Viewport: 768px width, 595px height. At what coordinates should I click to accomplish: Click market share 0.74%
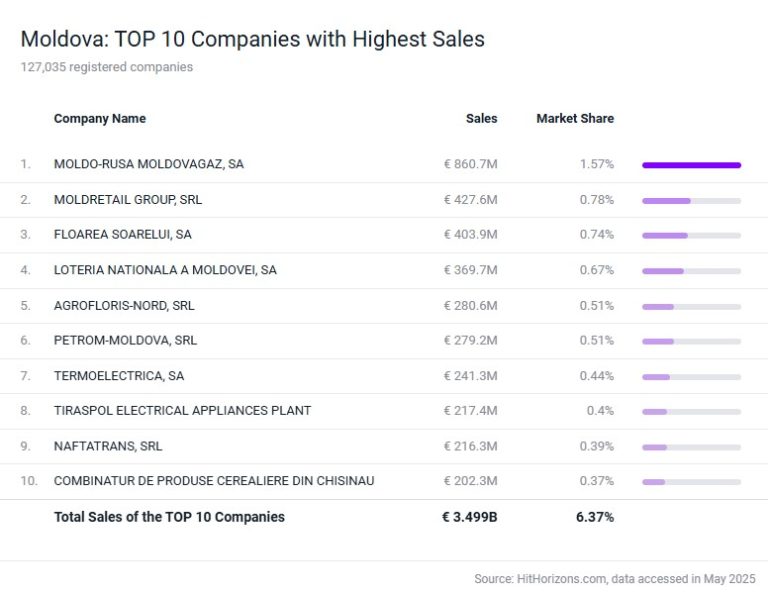click(x=597, y=235)
